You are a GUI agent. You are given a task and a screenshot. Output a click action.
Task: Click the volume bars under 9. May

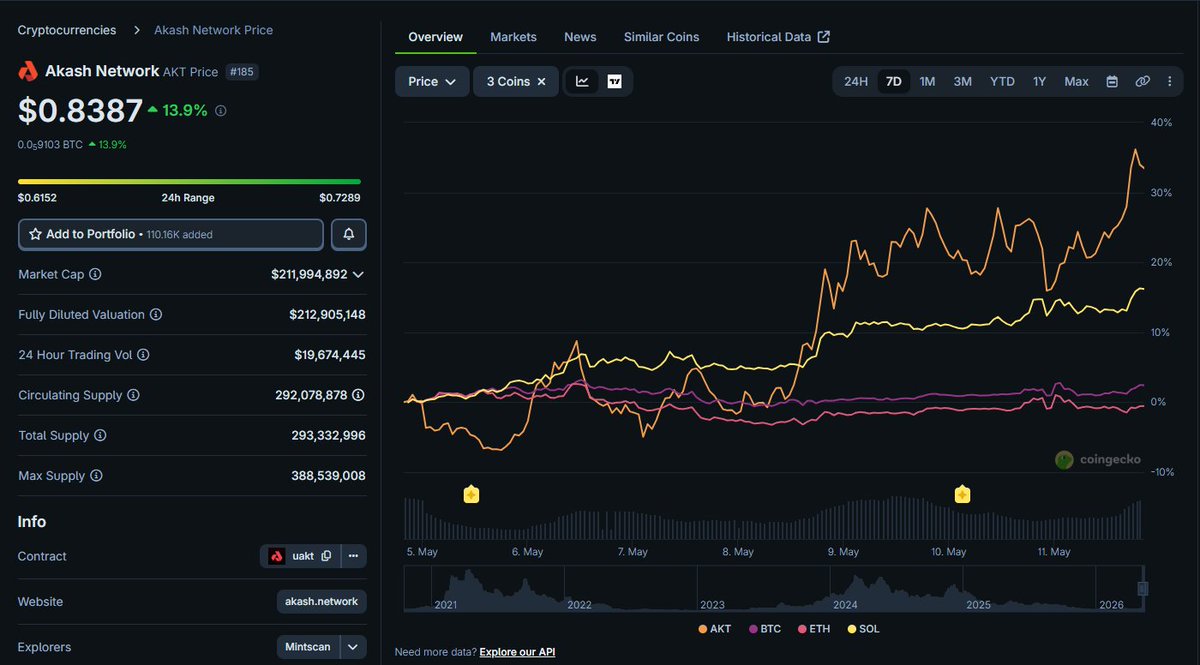pyautogui.click(x=843, y=520)
